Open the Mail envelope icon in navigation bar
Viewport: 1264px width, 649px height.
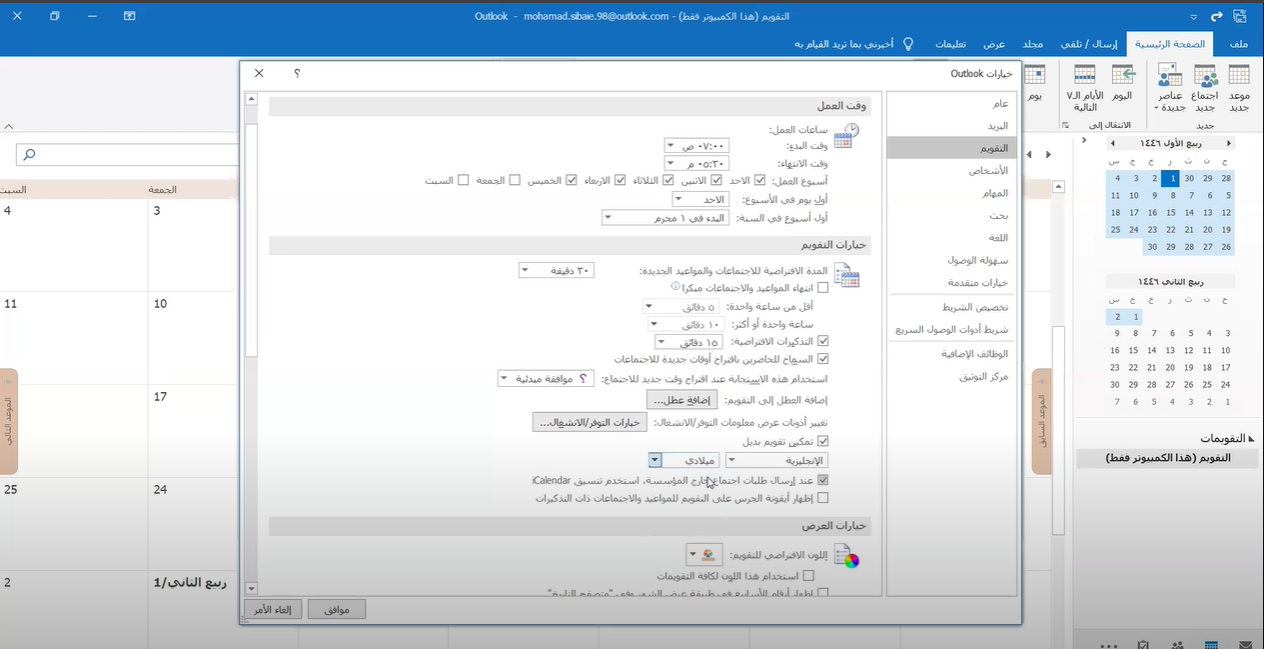click(1245, 645)
